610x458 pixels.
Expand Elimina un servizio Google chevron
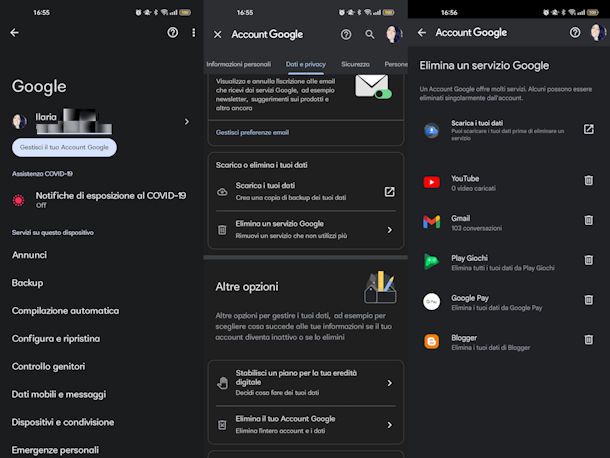(389, 230)
